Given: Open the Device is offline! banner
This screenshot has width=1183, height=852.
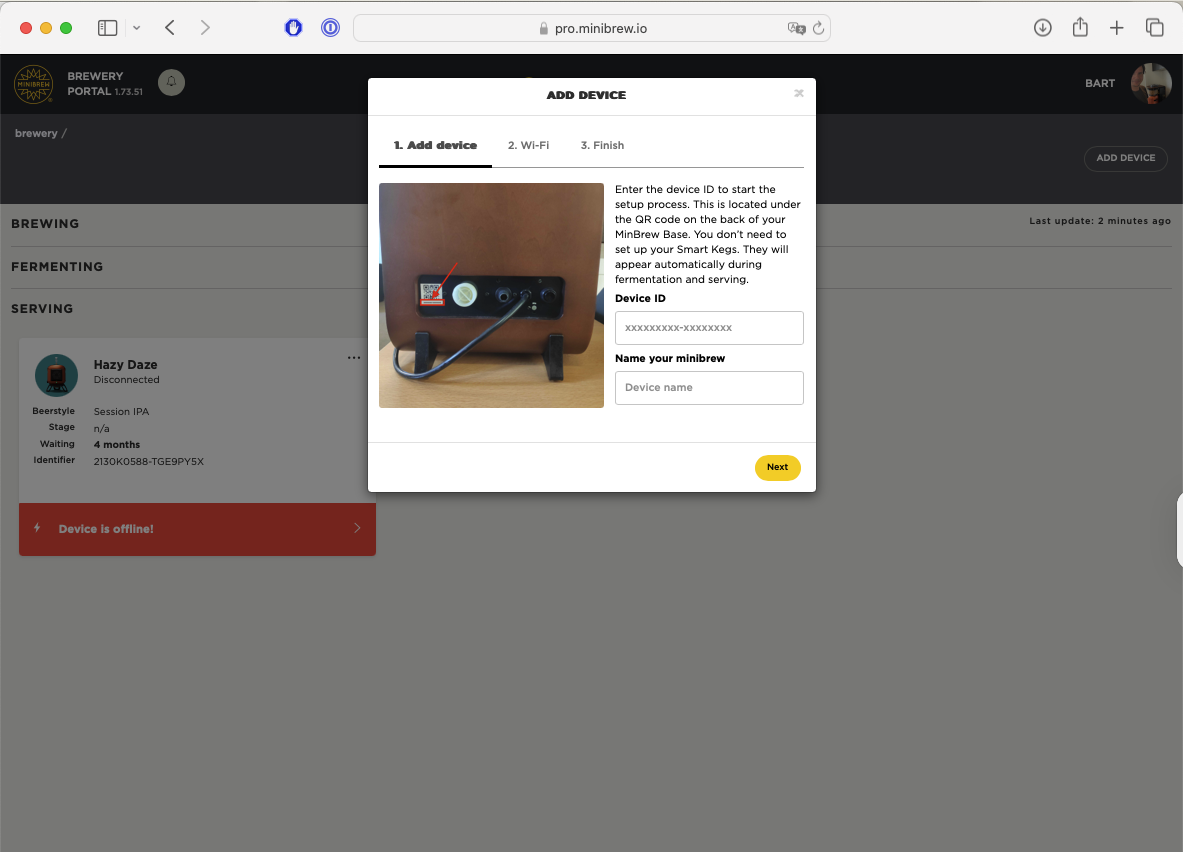Looking at the screenshot, I should 197,529.
